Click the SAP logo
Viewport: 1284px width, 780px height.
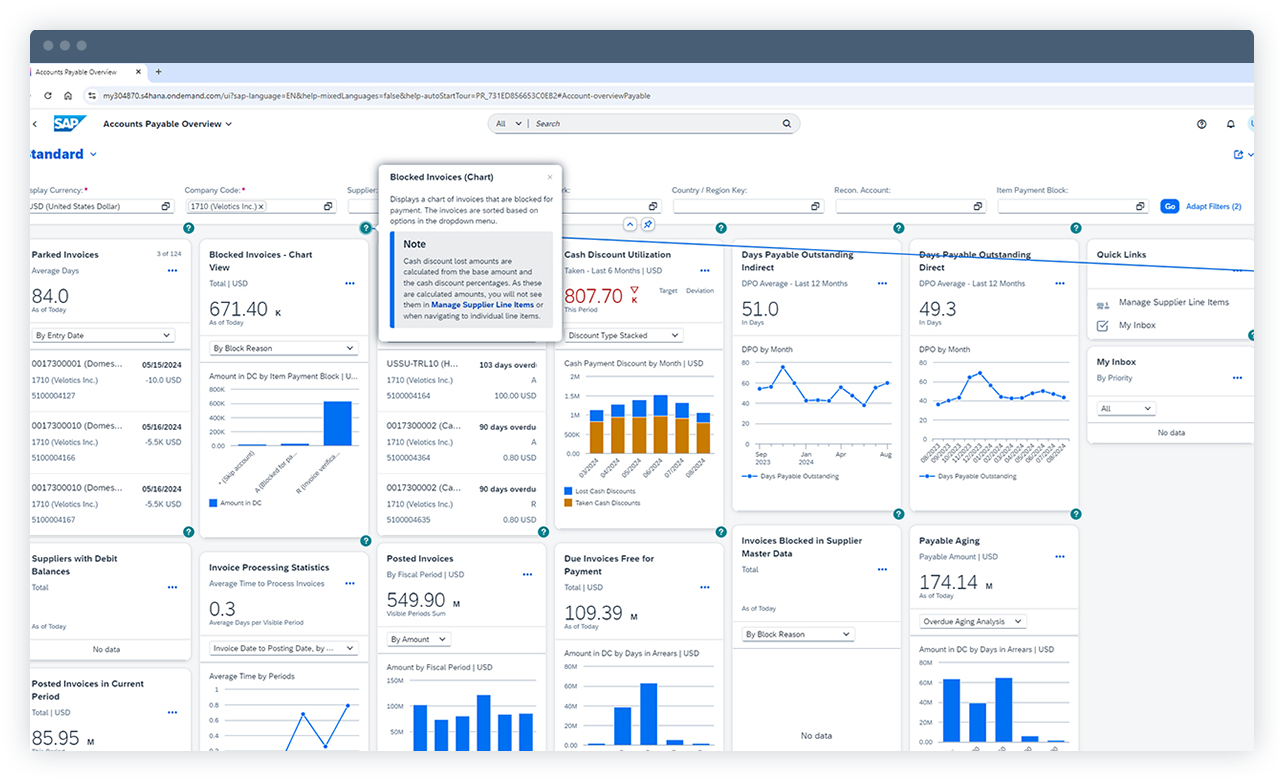click(70, 123)
